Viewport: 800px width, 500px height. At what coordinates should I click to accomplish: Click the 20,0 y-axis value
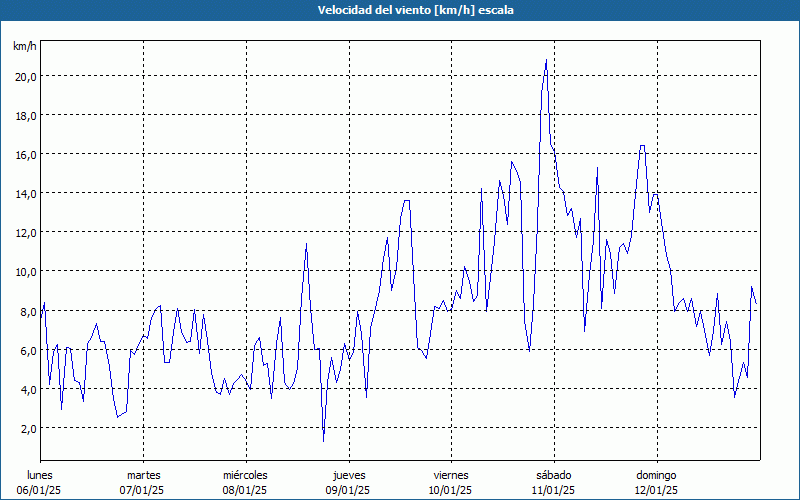pos(26,77)
